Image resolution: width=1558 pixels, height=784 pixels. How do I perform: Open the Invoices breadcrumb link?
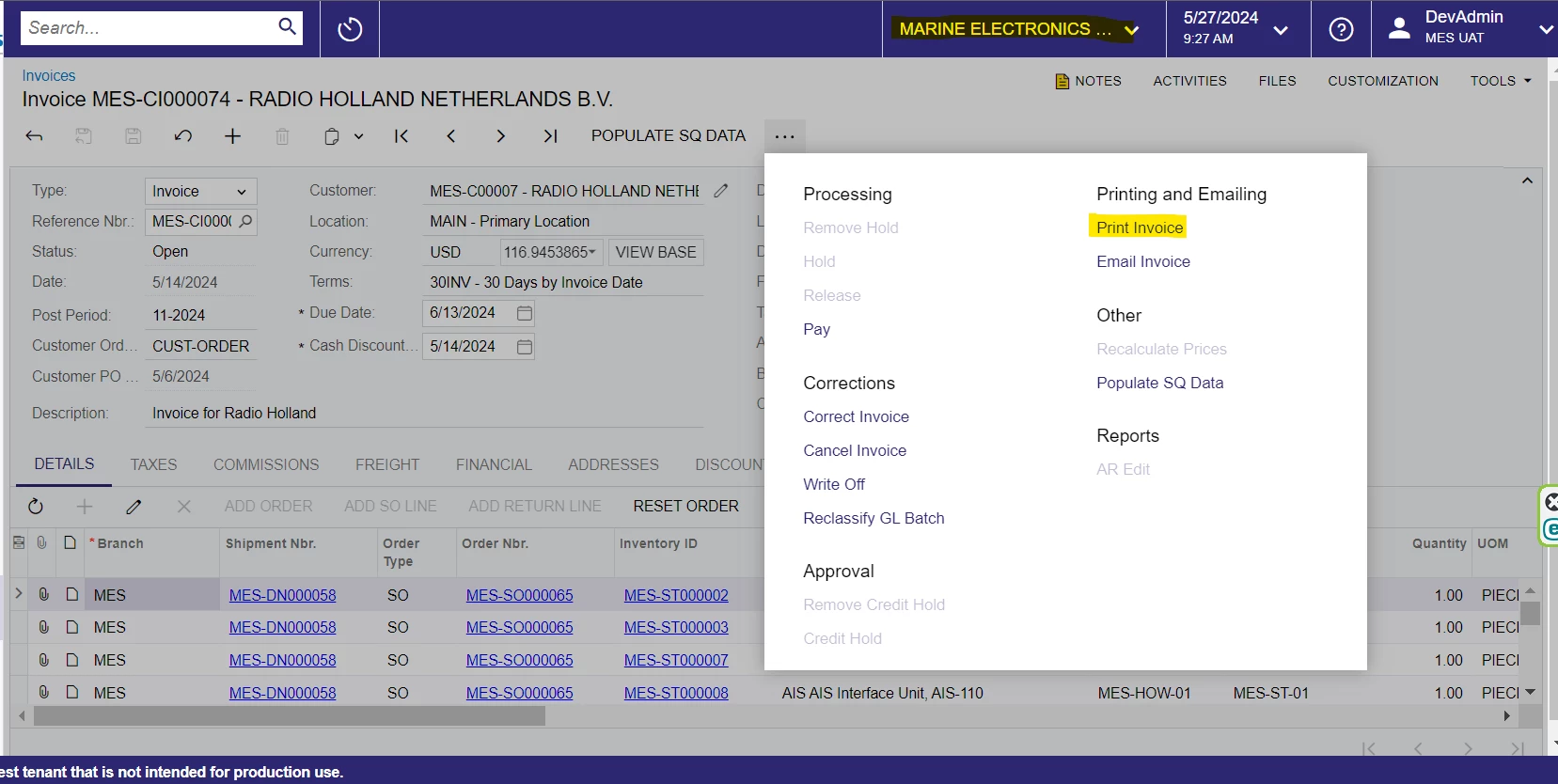(49, 75)
